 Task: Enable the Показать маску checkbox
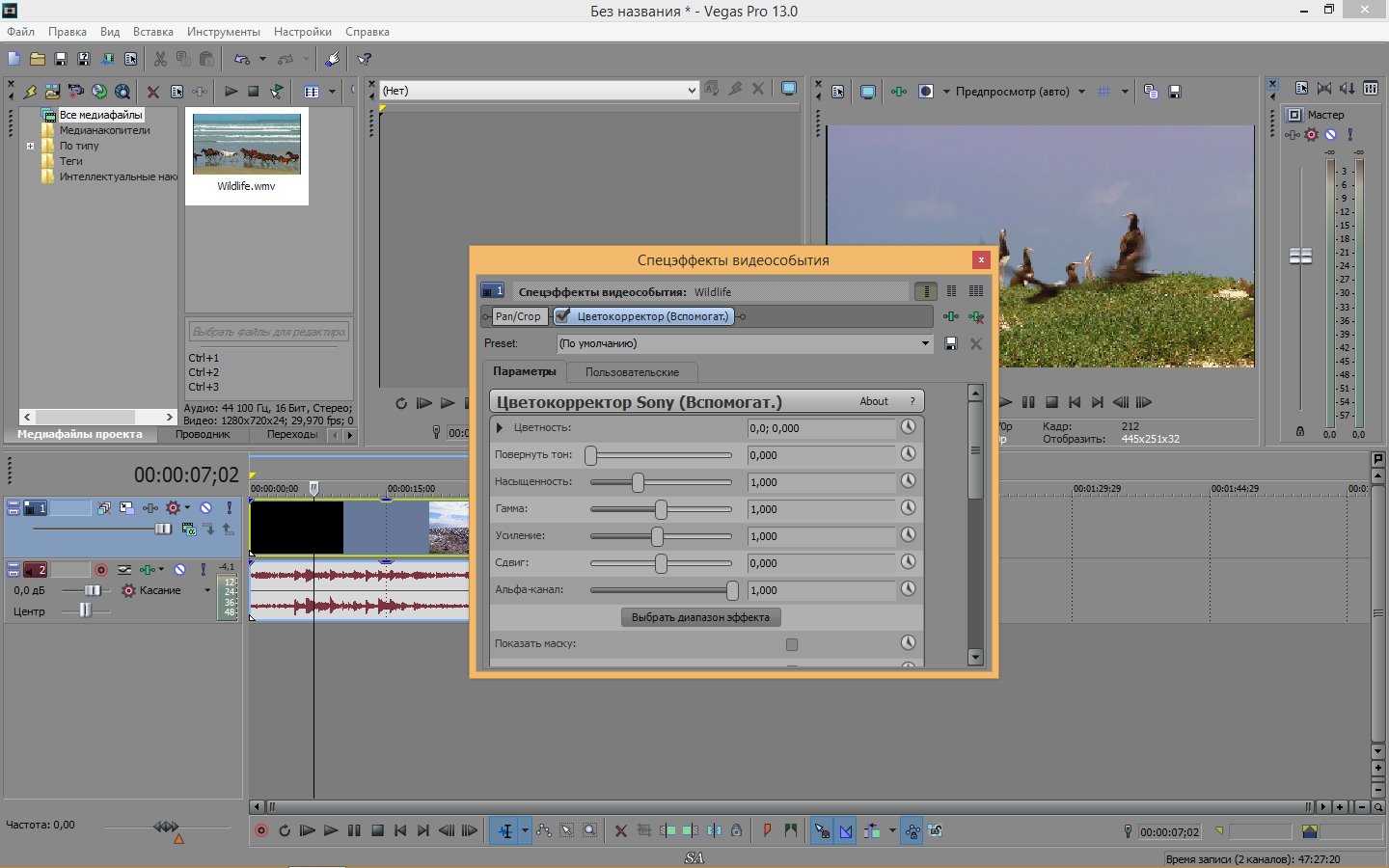point(792,644)
